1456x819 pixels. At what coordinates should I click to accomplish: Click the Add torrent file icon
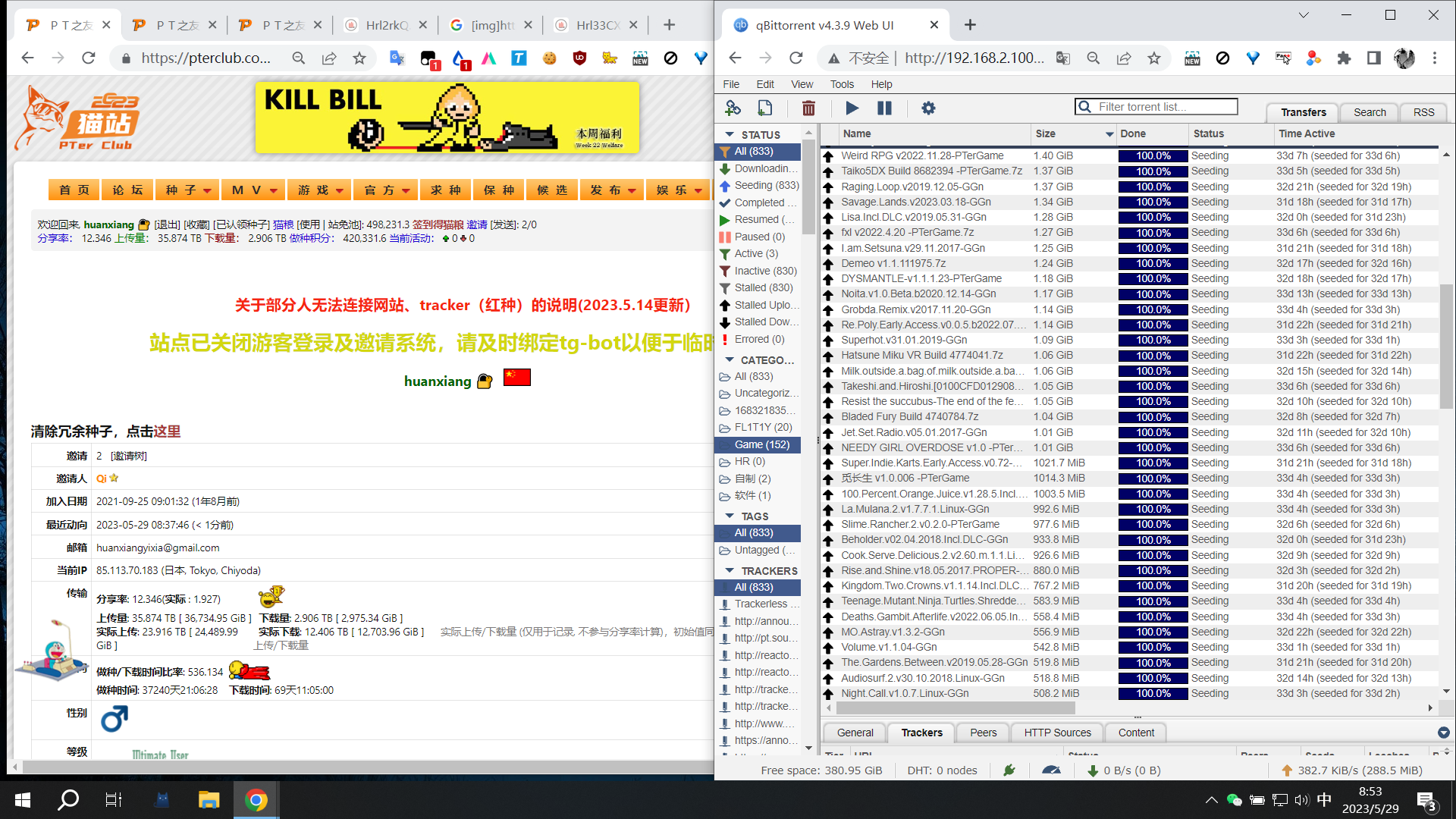[764, 108]
